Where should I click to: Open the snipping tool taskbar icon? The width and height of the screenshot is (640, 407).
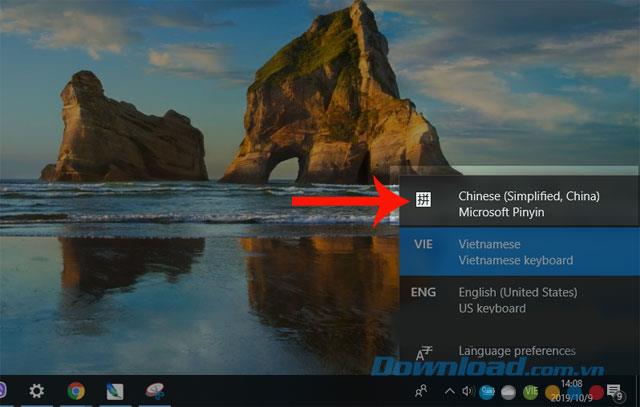pyautogui.click(x=155, y=391)
